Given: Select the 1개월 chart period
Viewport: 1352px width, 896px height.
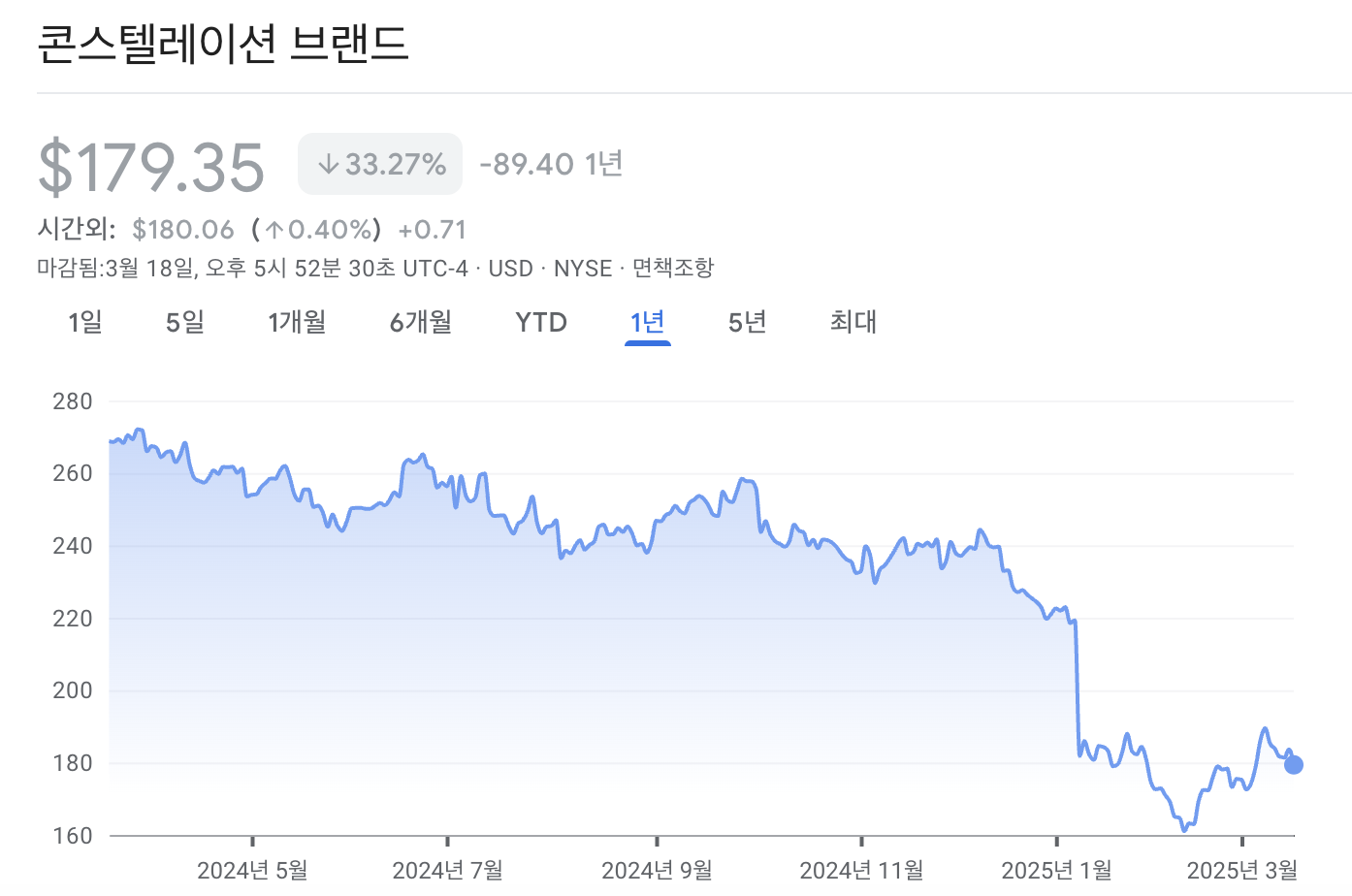Looking at the screenshot, I should click(x=297, y=322).
